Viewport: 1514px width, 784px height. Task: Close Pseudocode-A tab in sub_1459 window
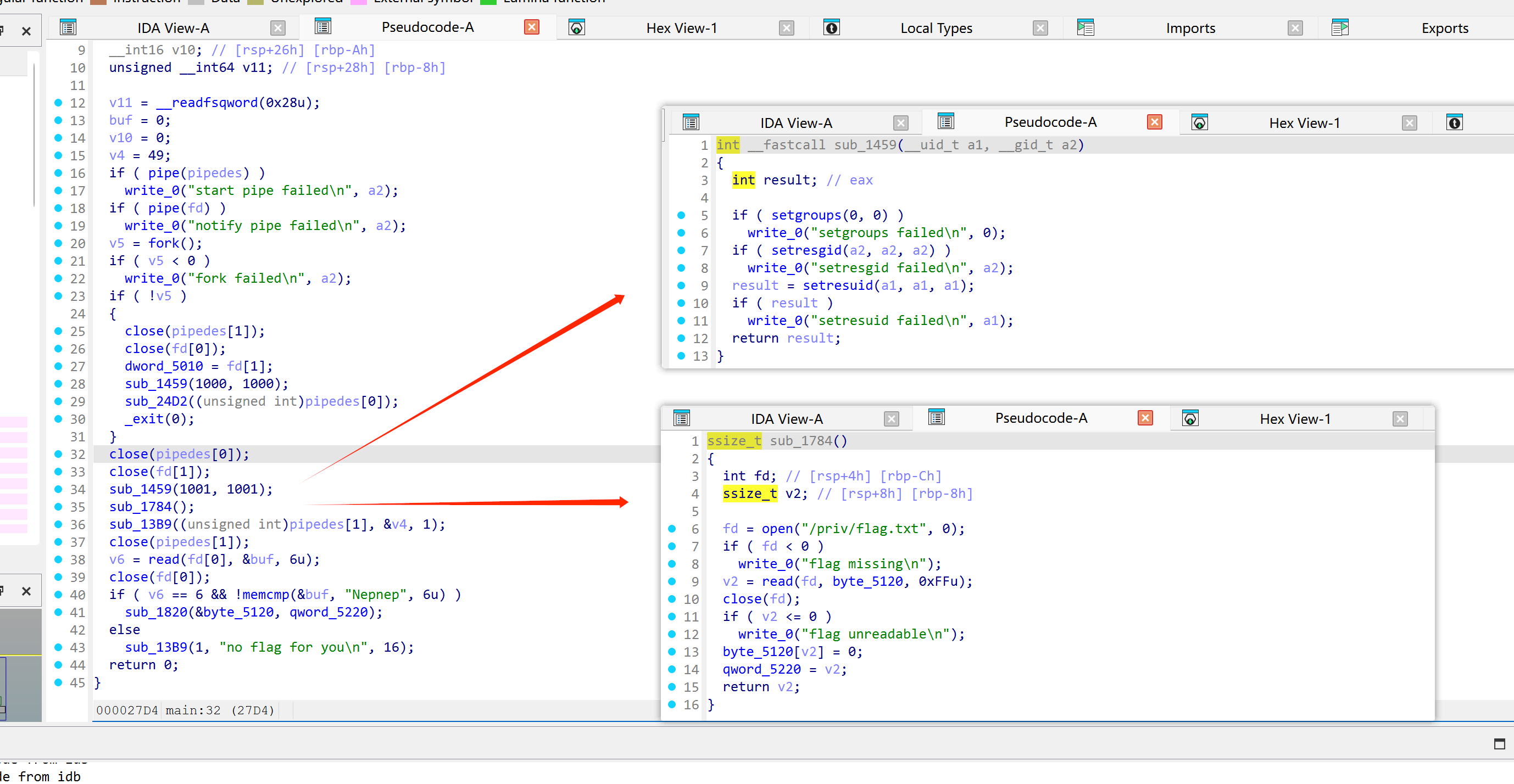1154,121
